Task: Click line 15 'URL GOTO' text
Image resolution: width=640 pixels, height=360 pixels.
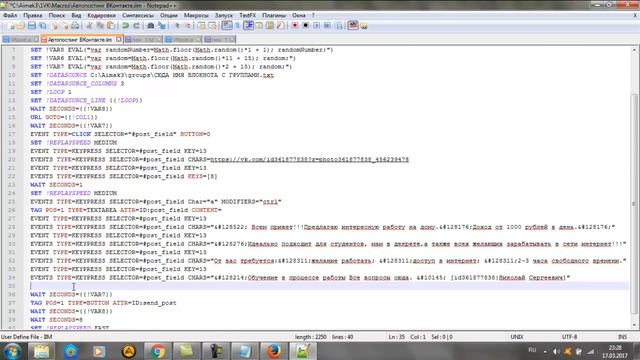Action: click(64, 117)
